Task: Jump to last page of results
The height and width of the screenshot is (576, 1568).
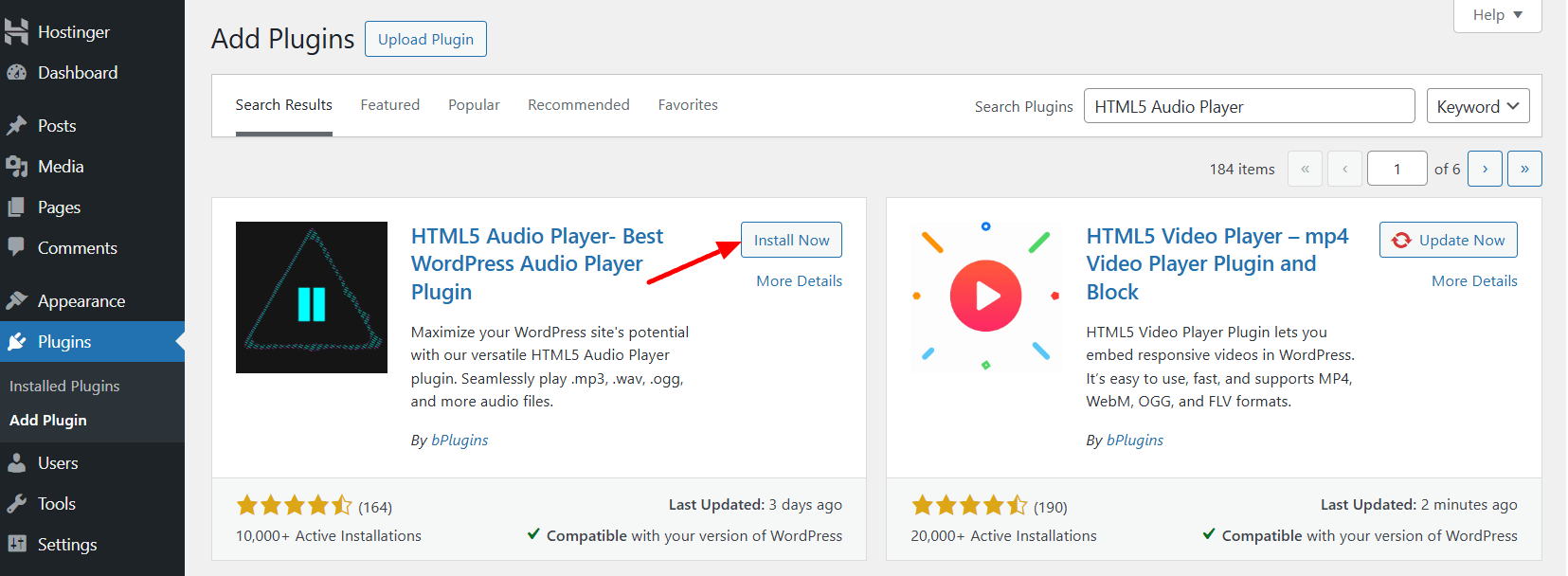Action: (1524, 169)
